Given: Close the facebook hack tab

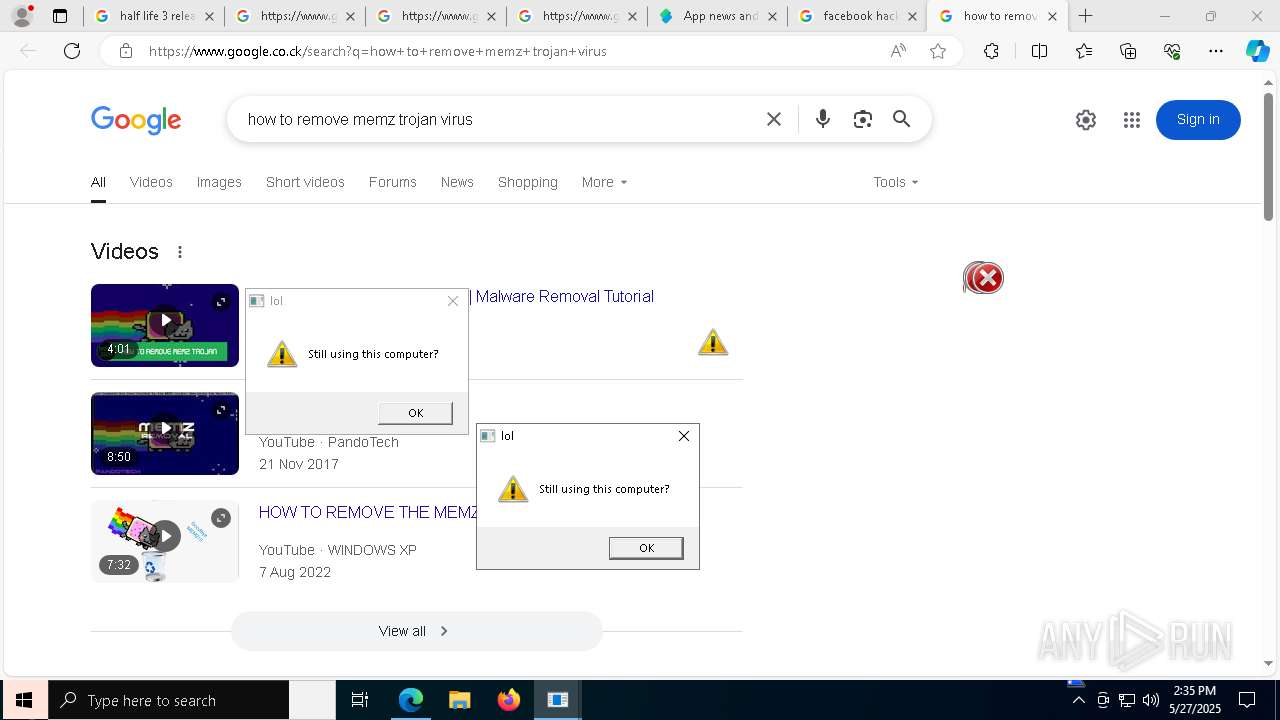Looking at the screenshot, I should coord(912,17).
